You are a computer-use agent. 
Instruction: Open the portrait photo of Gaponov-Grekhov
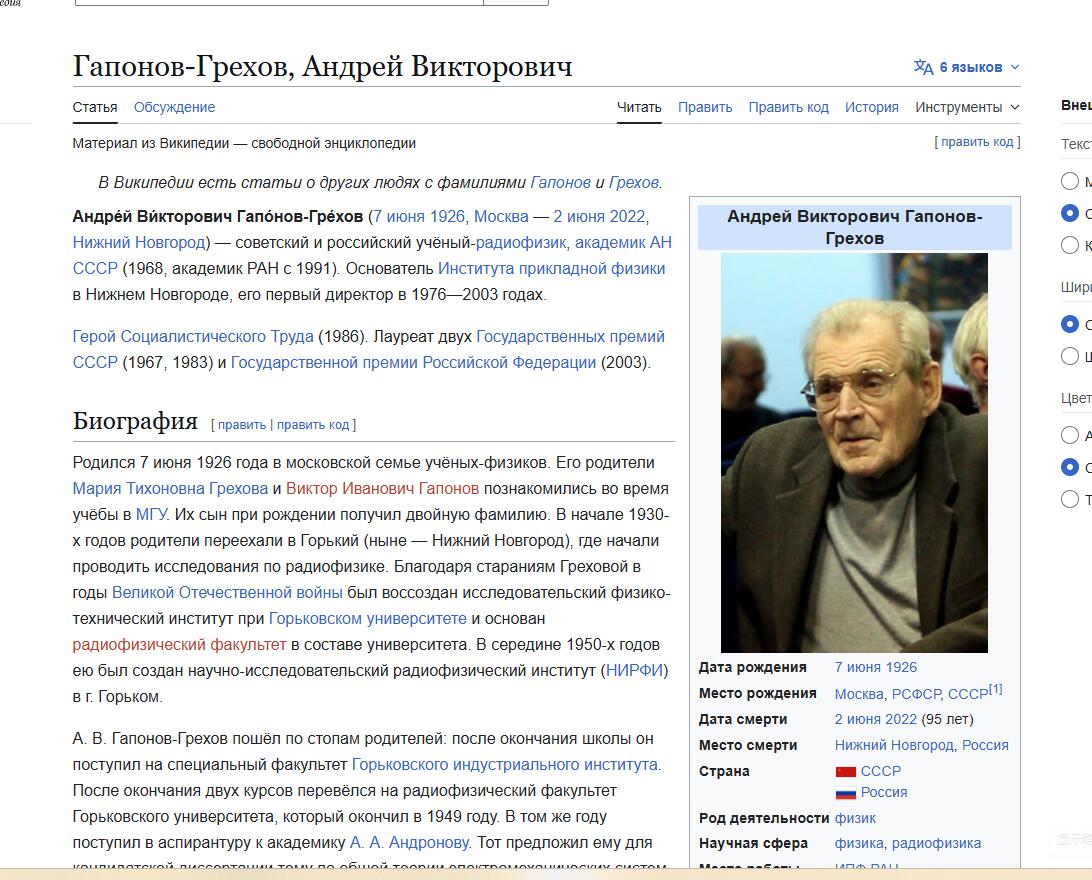[x=854, y=452]
